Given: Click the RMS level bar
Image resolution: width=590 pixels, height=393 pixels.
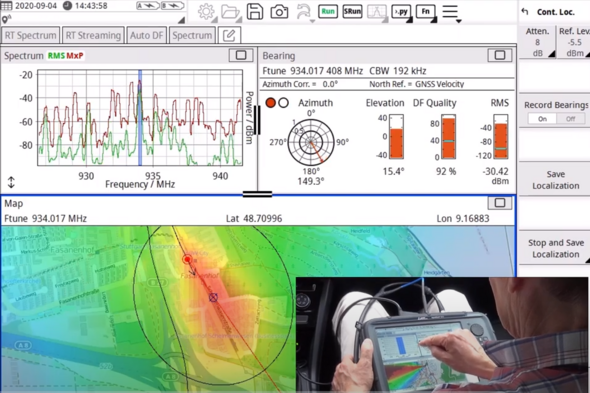Looking at the screenshot, I should tap(501, 137).
